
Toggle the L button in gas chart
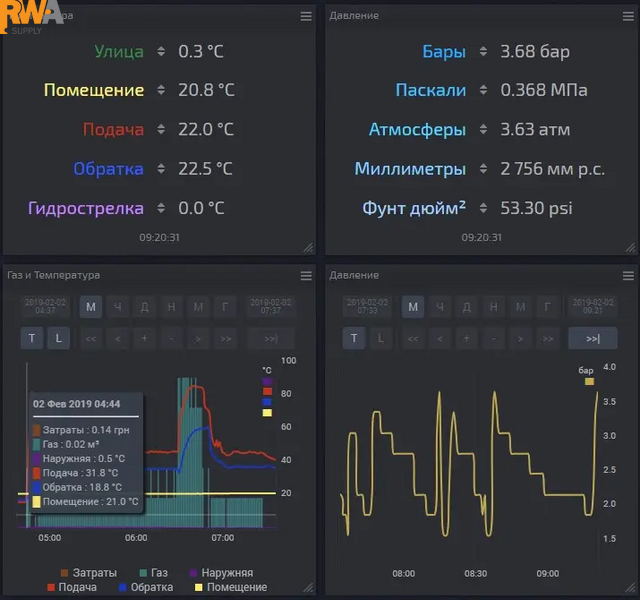(59, 338)
